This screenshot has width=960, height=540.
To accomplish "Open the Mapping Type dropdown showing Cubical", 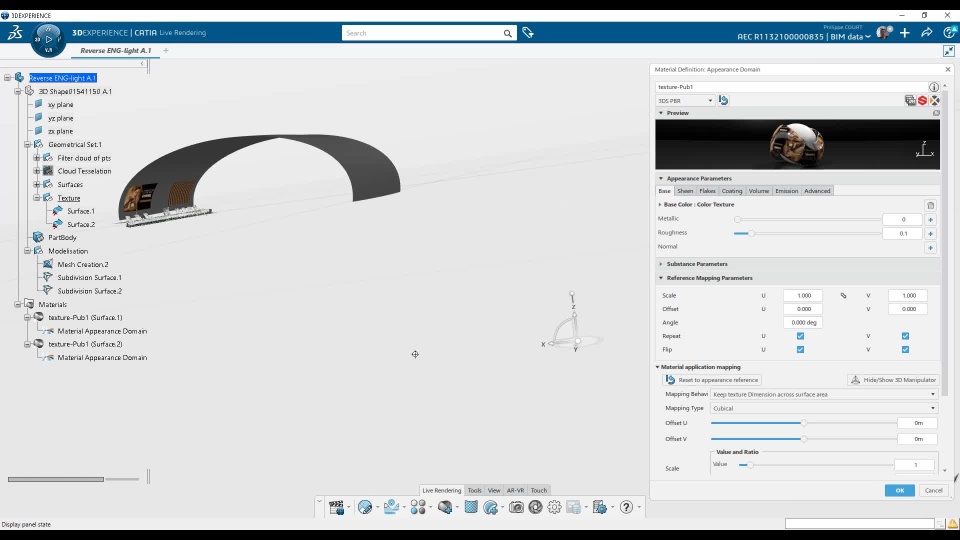I will pos(824,408).
